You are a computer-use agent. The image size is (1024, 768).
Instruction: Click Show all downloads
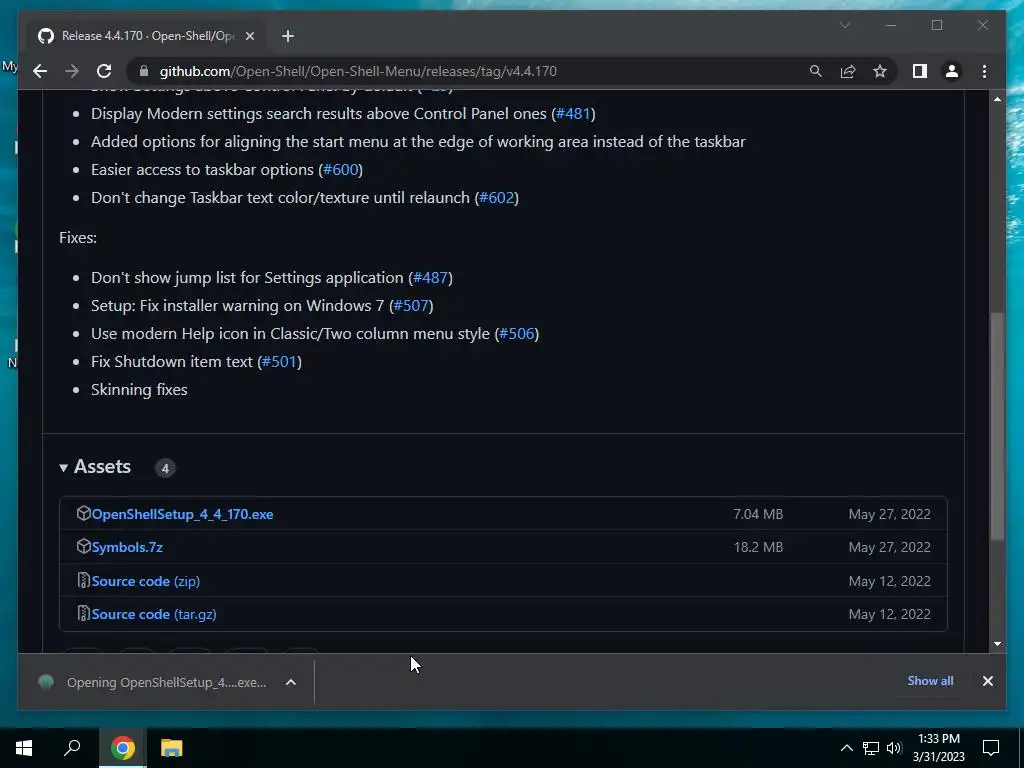click(930, 681)
